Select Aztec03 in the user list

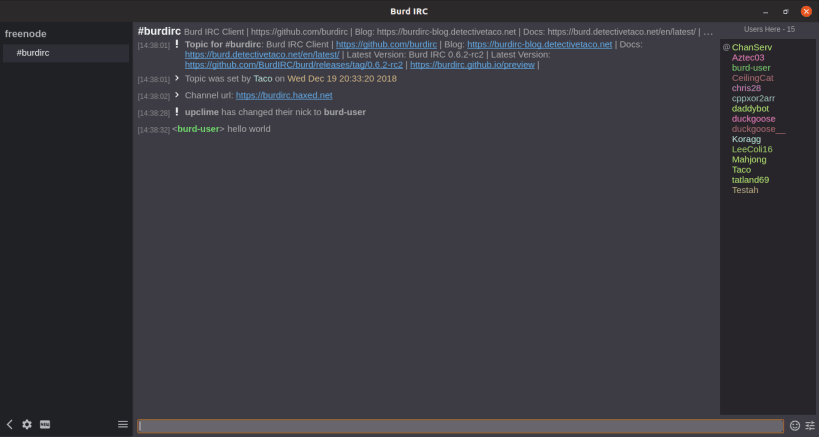click(x=748, y=57)
